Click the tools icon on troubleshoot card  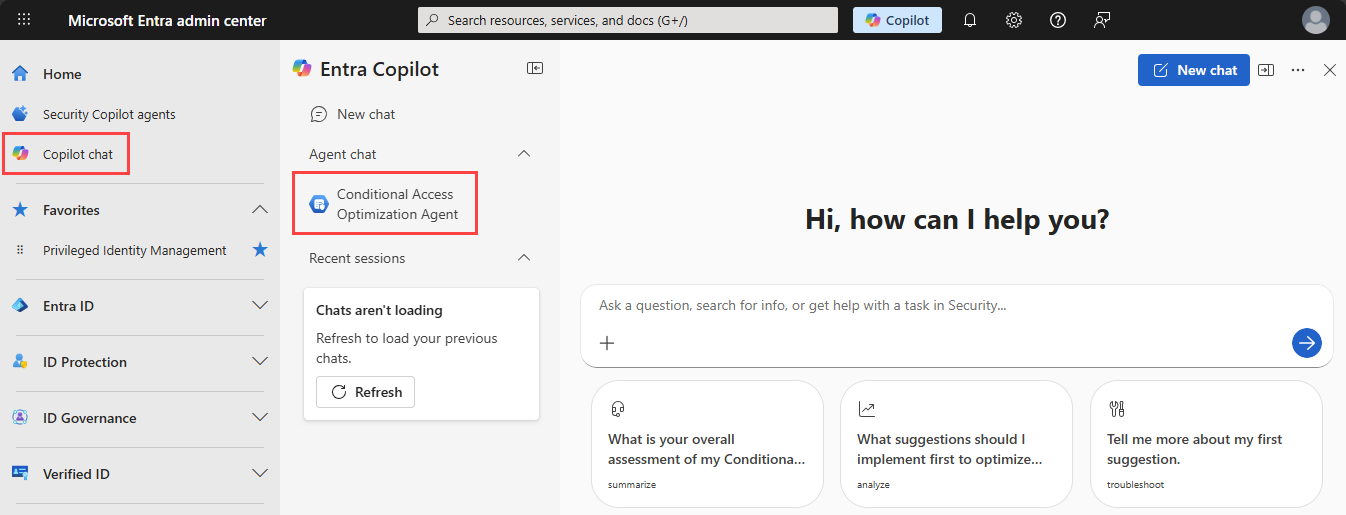(1117, 409)
